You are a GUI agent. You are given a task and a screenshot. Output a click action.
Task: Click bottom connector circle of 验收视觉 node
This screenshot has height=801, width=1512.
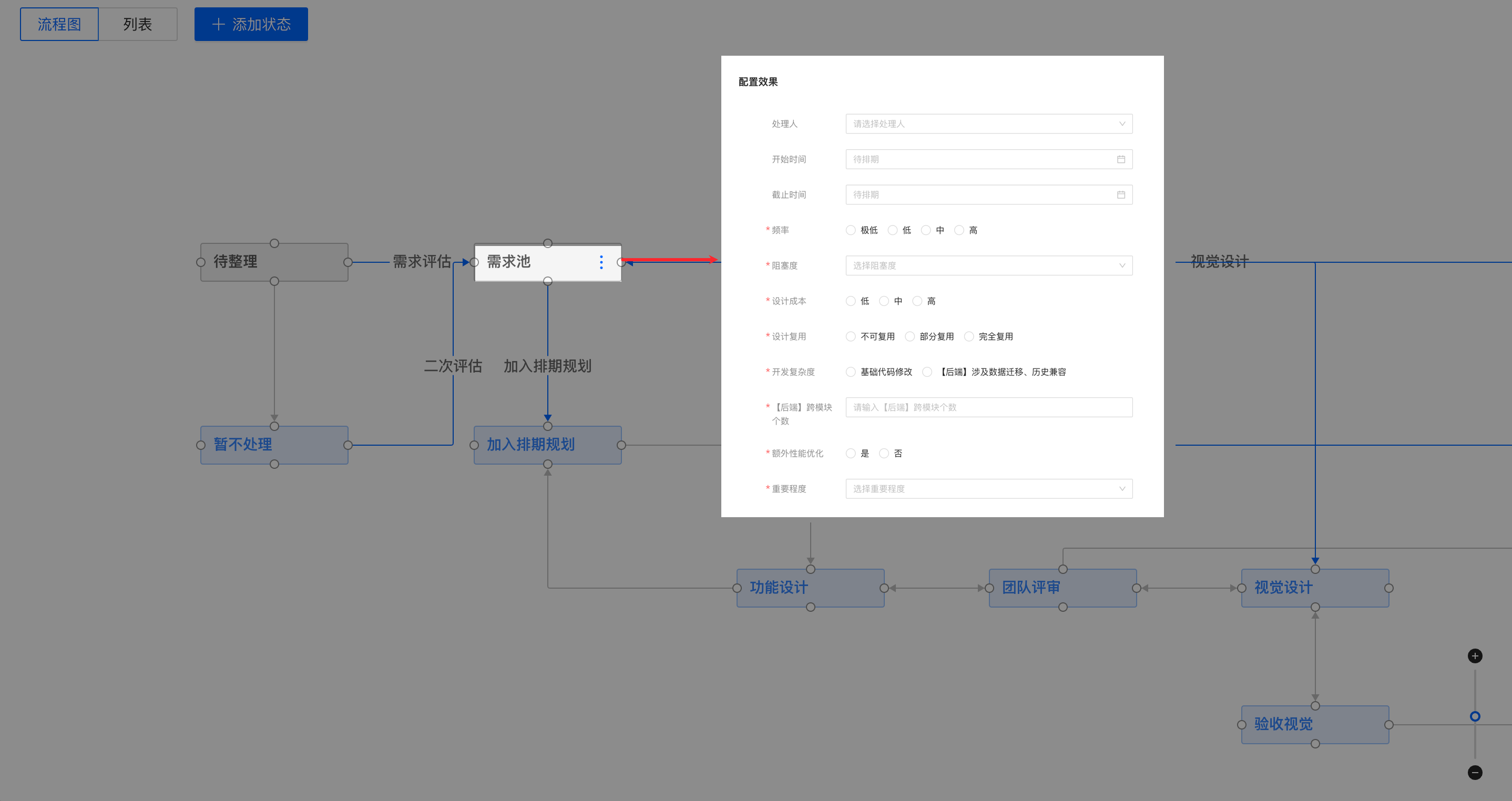[1315, 744]
